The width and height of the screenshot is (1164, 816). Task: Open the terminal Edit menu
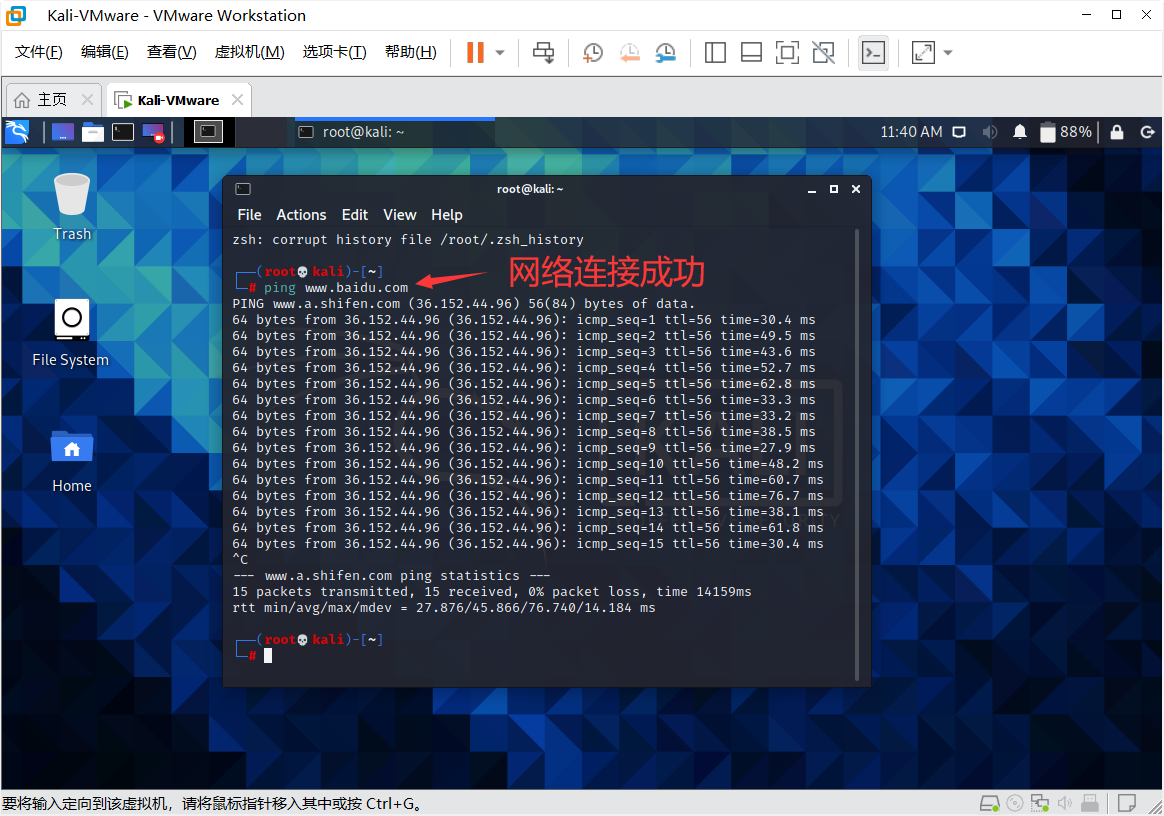(355, 215)
